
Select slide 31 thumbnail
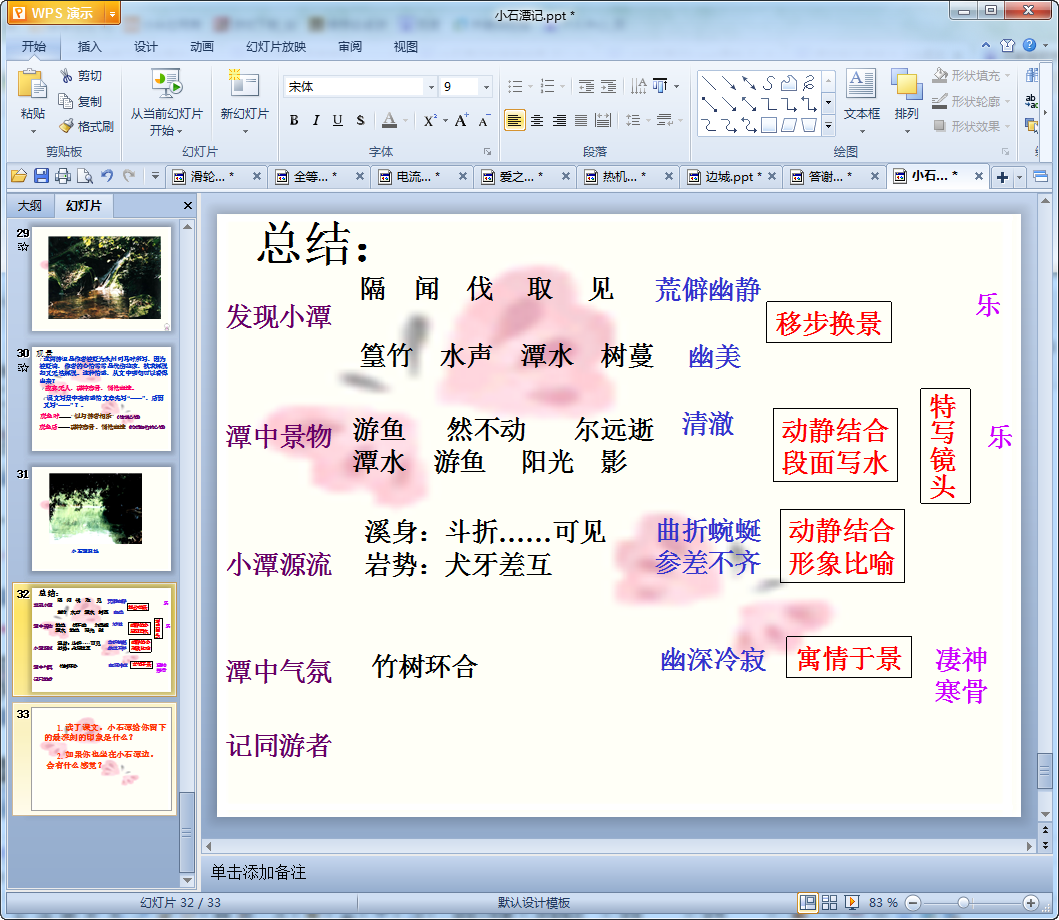tap(101, 519)
